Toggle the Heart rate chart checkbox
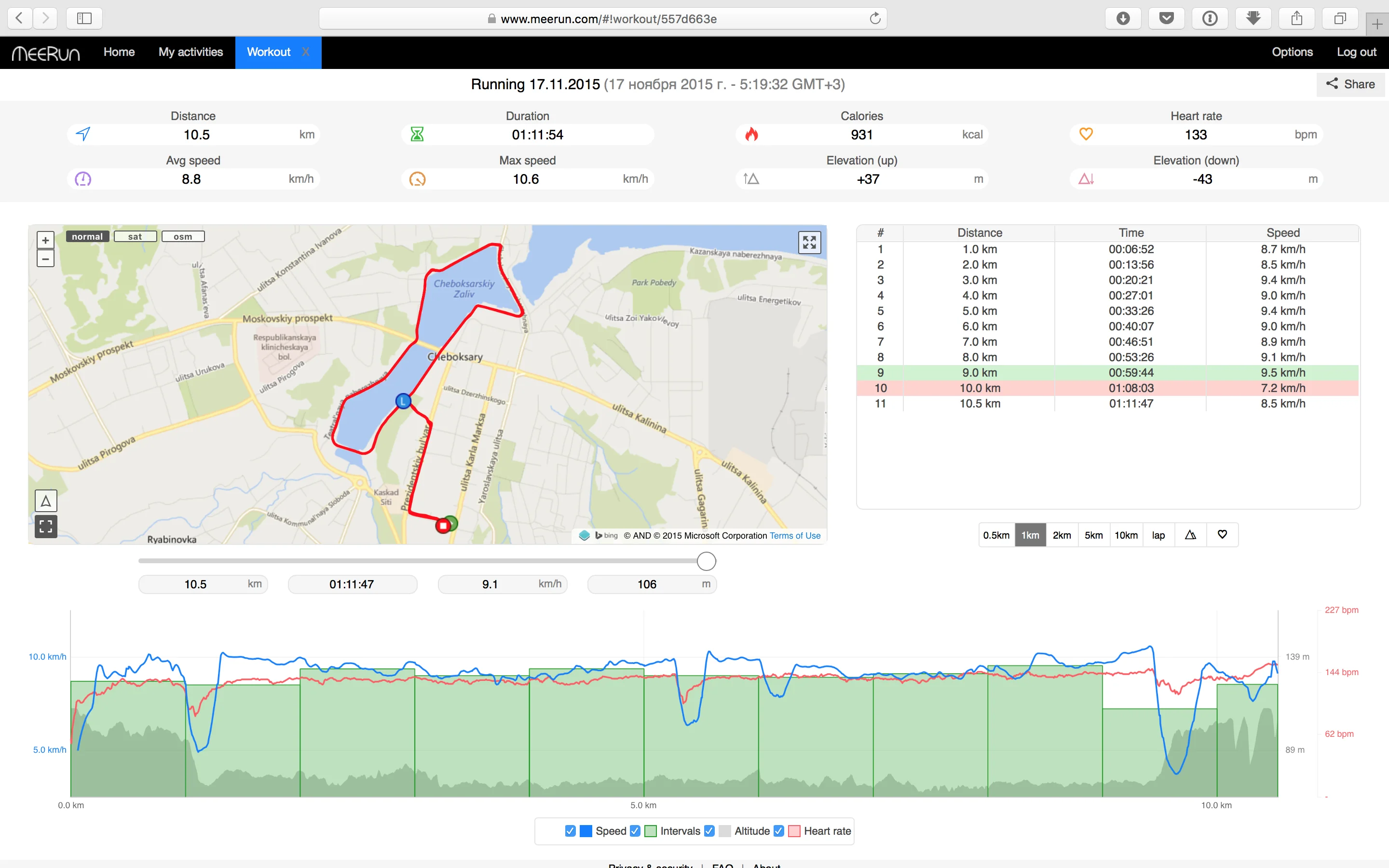This screenshot has height=868, width=1389. click(x=779, y=831)
